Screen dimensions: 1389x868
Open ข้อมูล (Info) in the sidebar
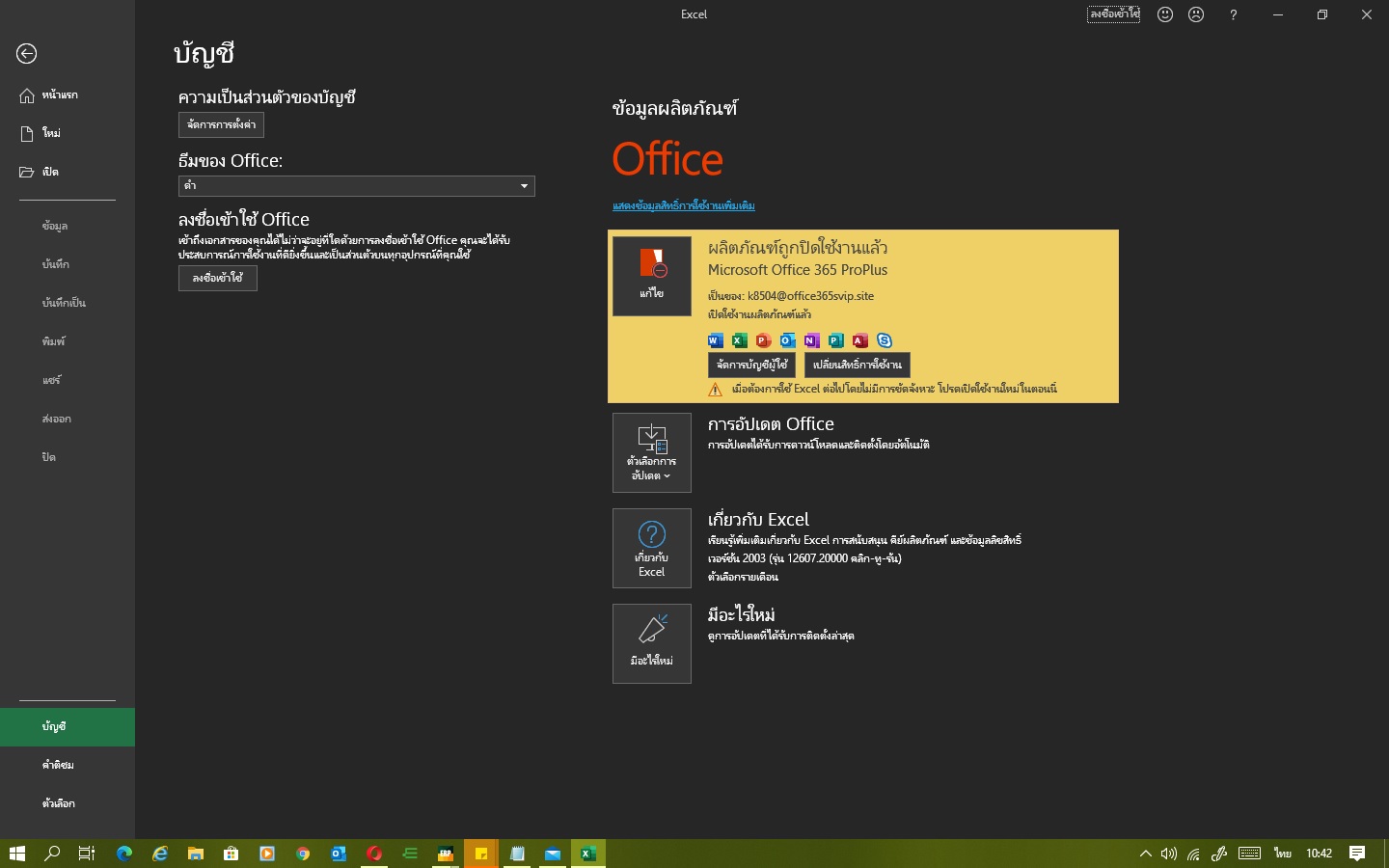tap(68, 226)
